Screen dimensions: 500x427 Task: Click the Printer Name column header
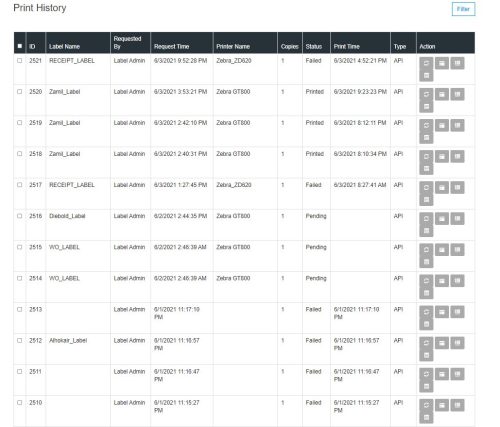(x=233, y=46)
